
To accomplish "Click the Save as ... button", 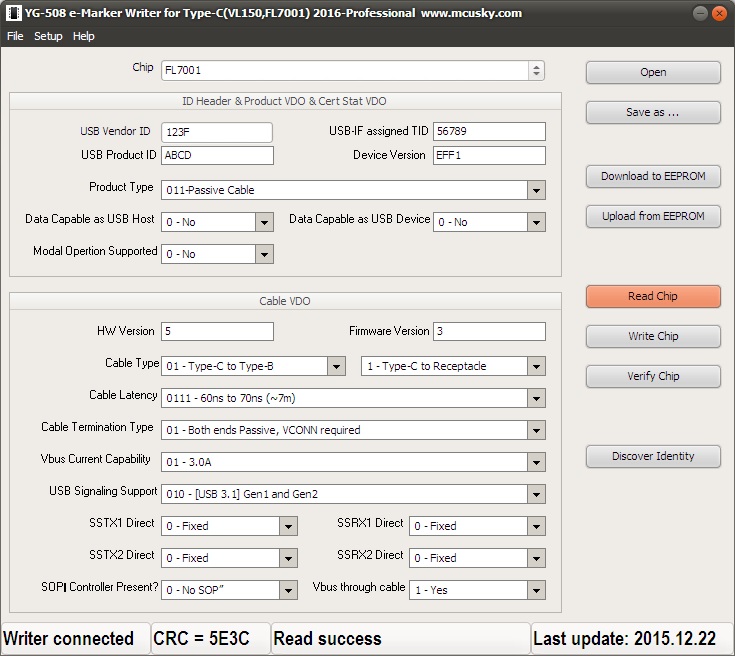I will 653,112.
